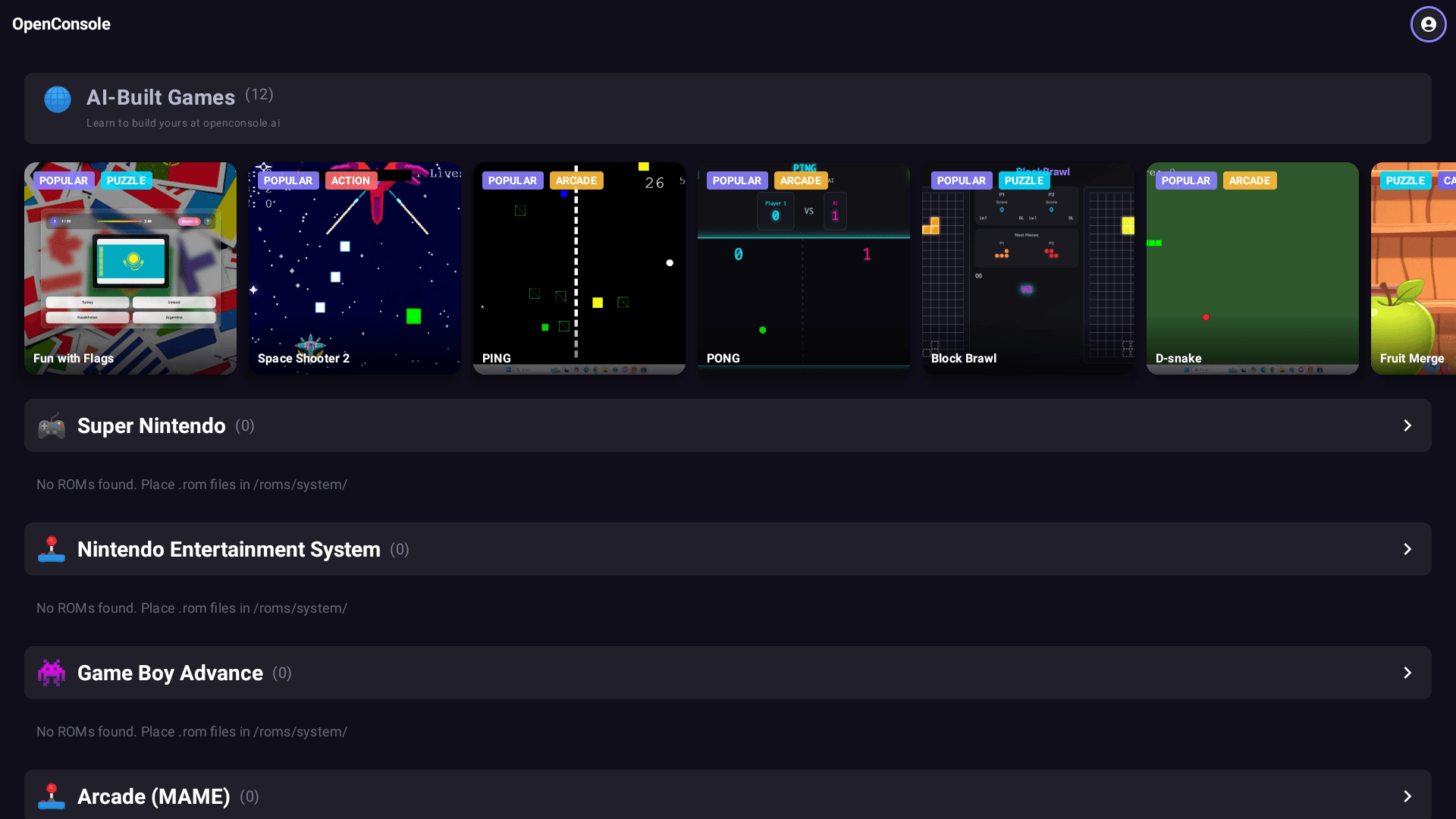Click the ACTION tag on Space Shooter 2
Image resolution: width=1456 pixels, height=819 pixels.
click(x=350, y=180)
